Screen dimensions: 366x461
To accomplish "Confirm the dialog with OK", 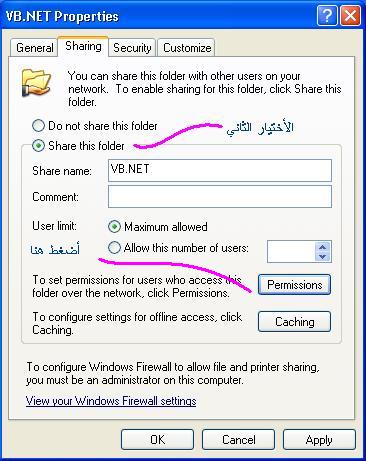I will 157,440.
